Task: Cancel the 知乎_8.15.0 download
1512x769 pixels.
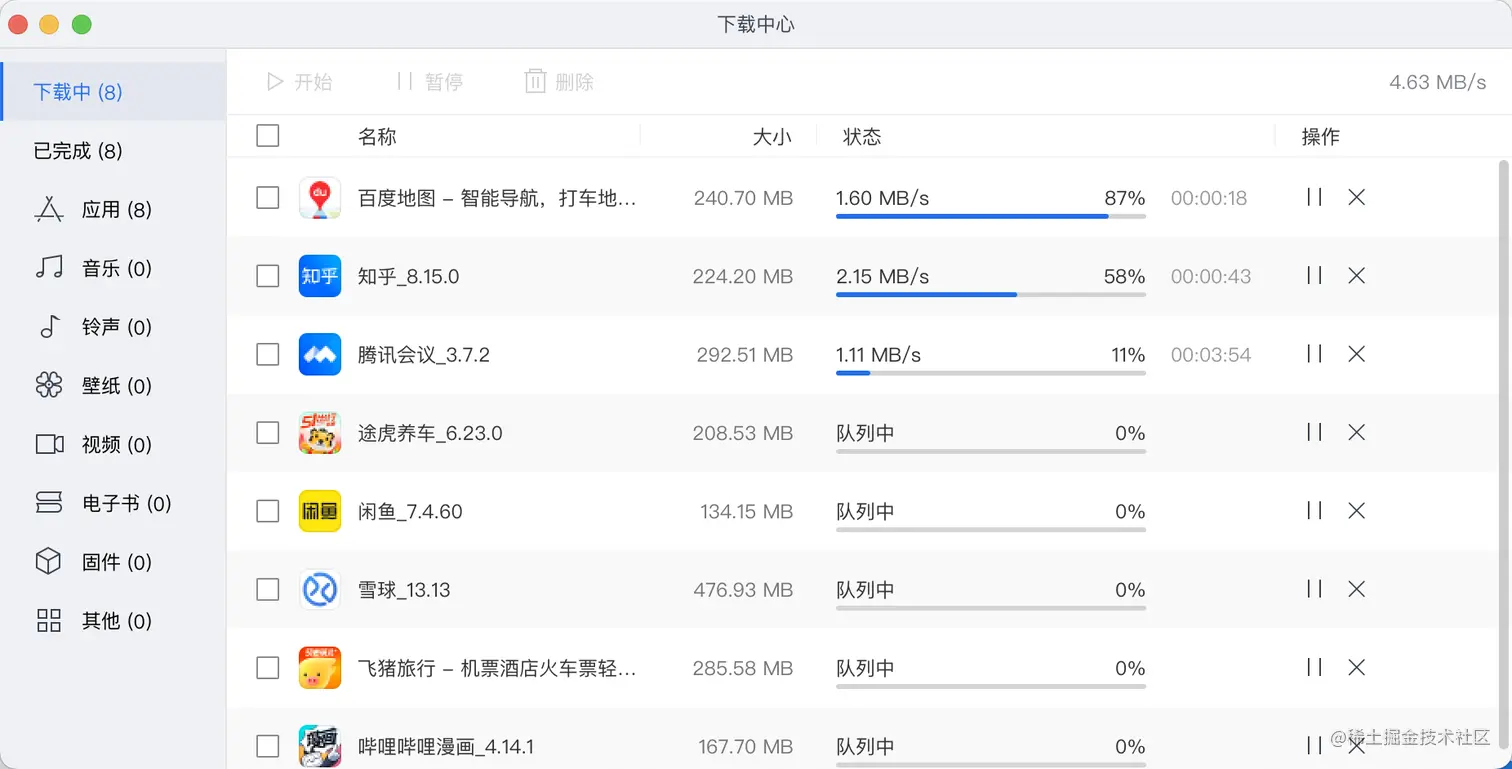Action: coord(1356,275)
